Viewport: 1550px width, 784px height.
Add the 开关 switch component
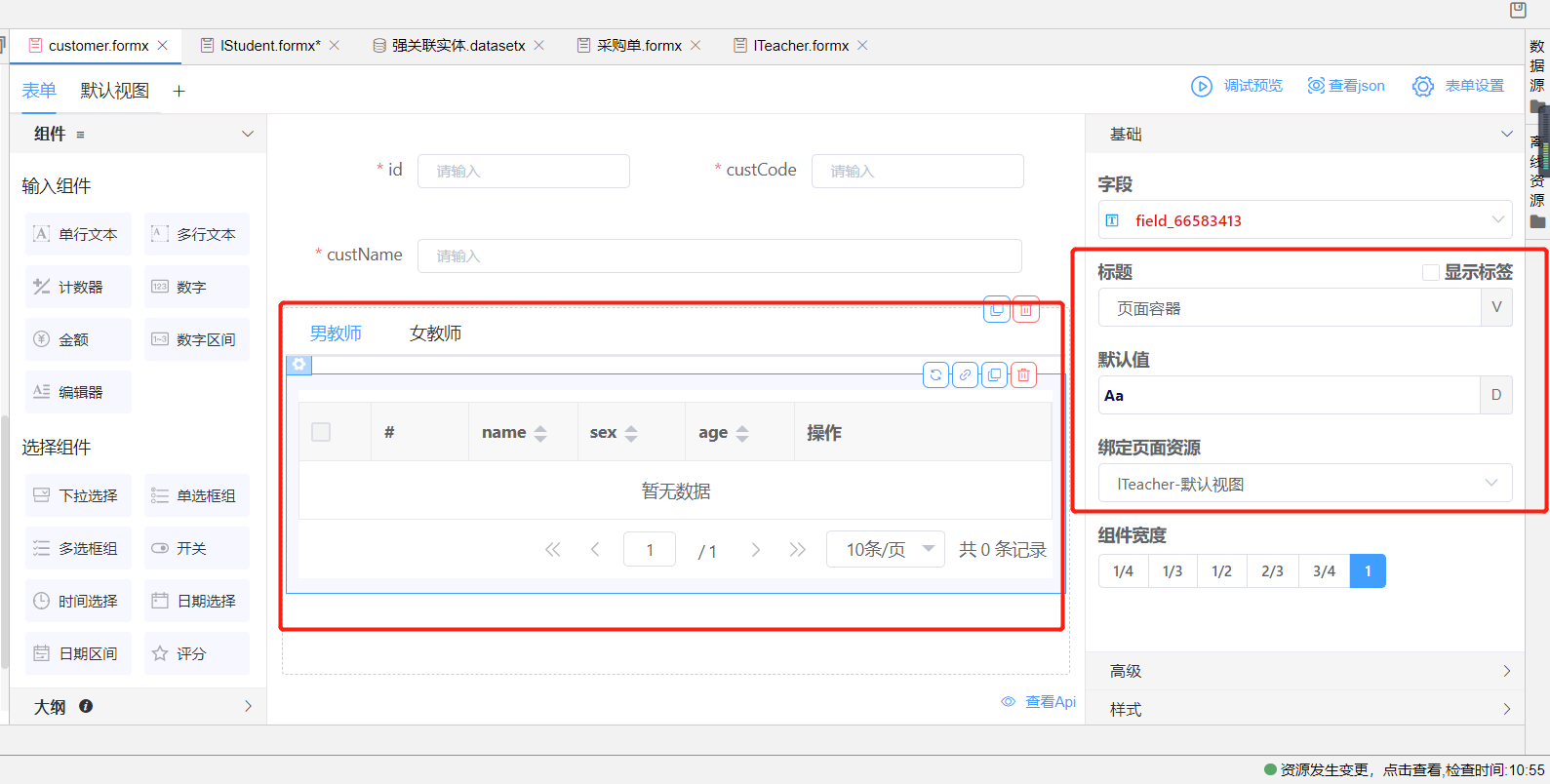pos(196,548)
